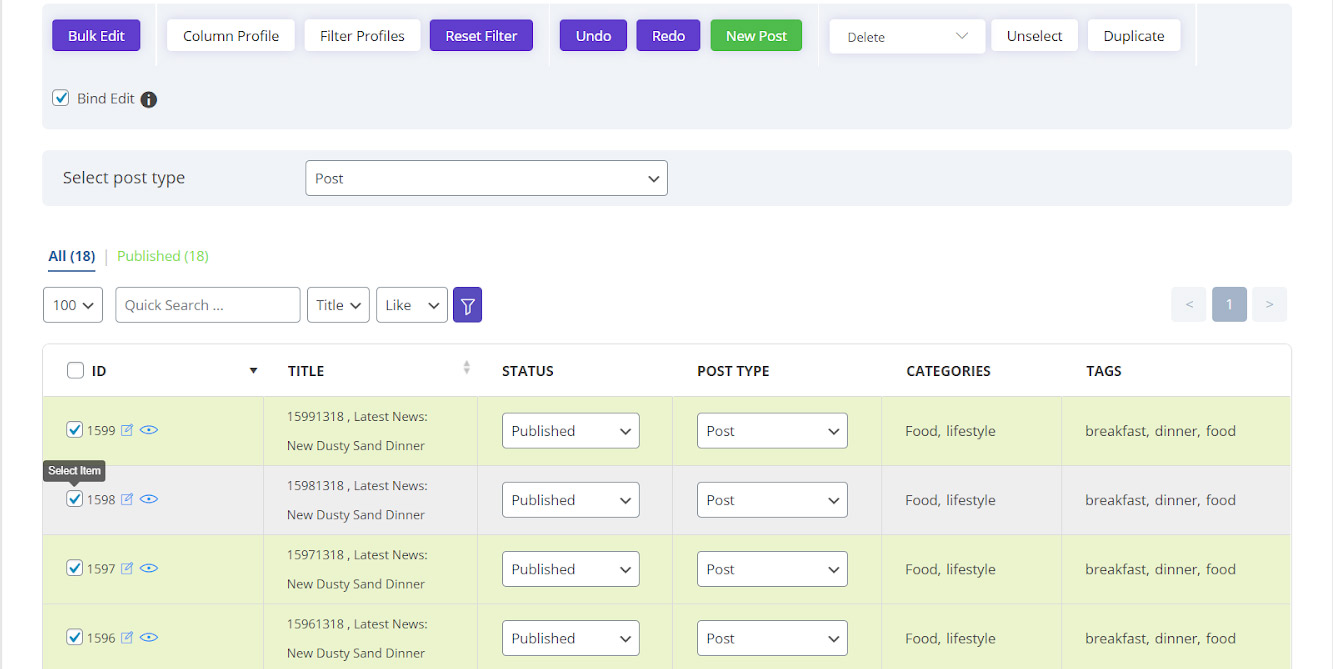
Task: Click the Bulk Edit button
Action: coord(96,35)
